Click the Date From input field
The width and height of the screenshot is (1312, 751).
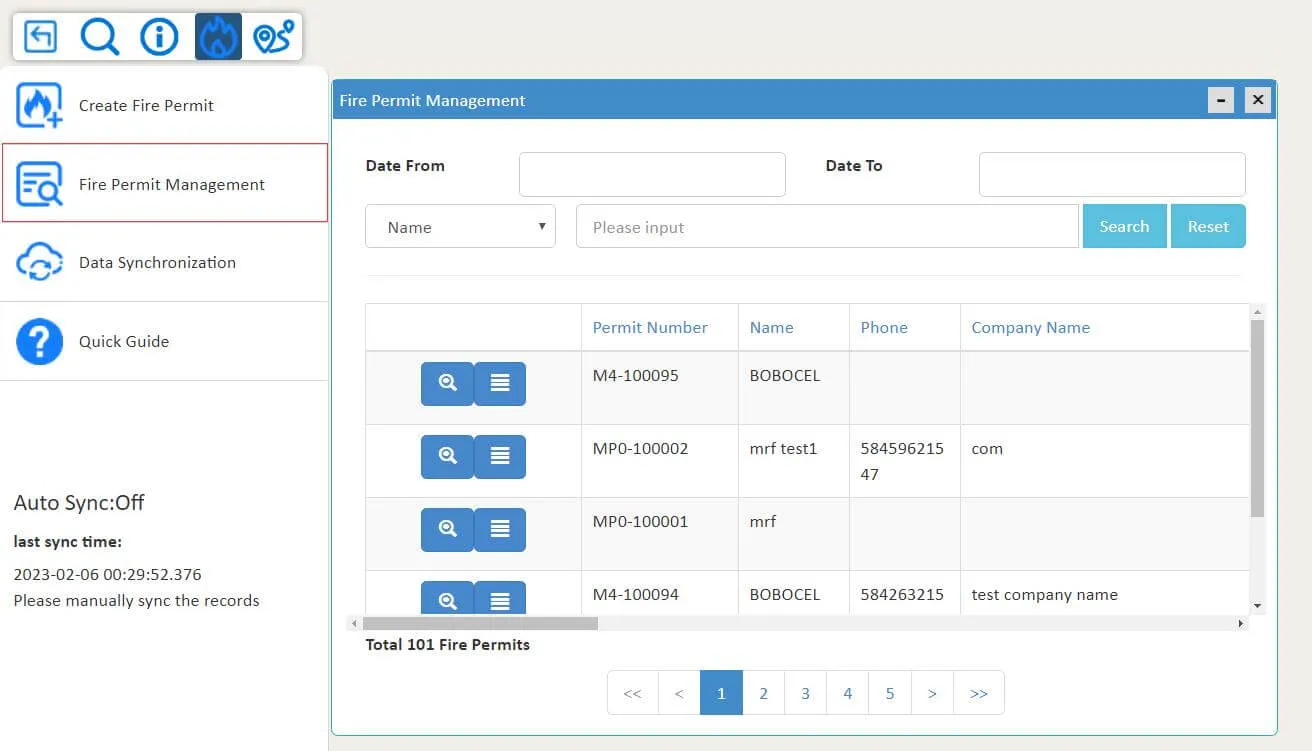click(x=652, y=174)
